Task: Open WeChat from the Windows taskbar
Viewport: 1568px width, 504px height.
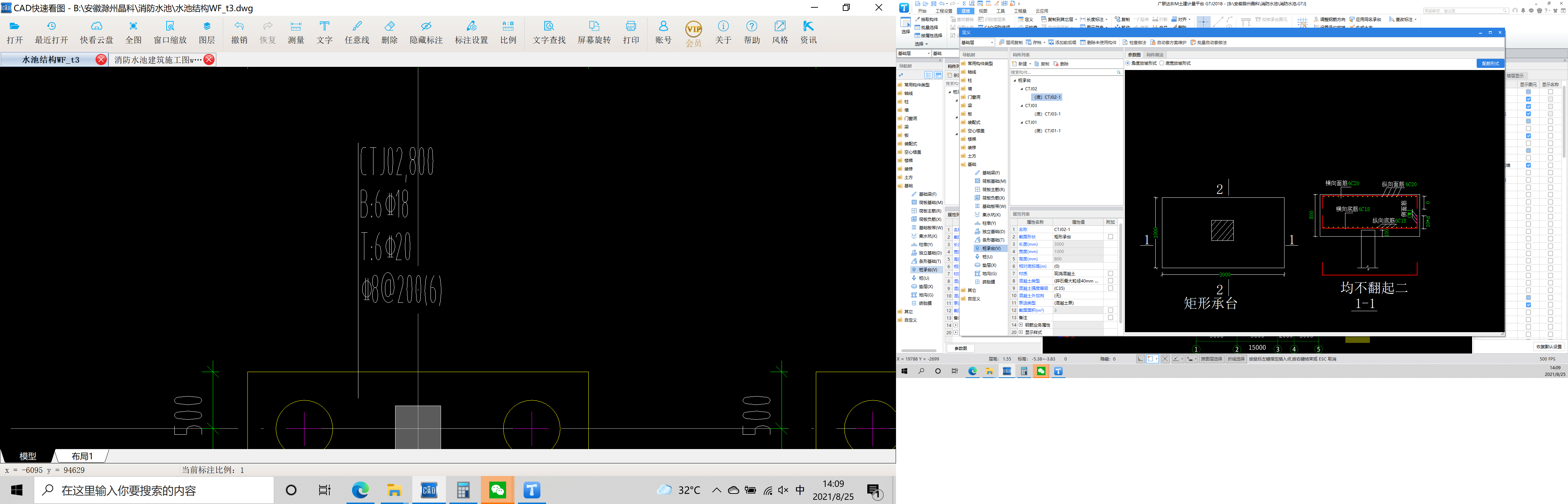Action: click(x=497, y=490)
